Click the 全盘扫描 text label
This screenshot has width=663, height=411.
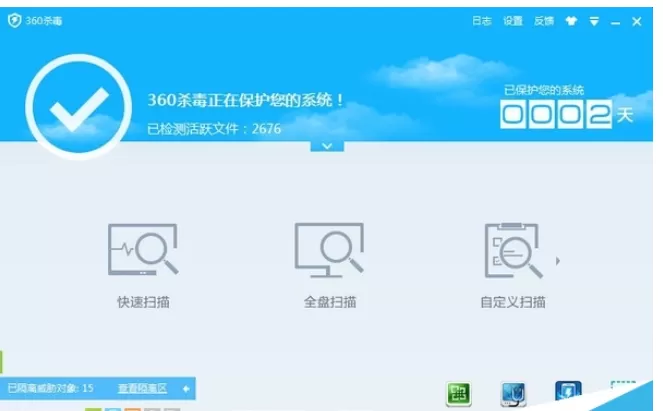[330, 302]
